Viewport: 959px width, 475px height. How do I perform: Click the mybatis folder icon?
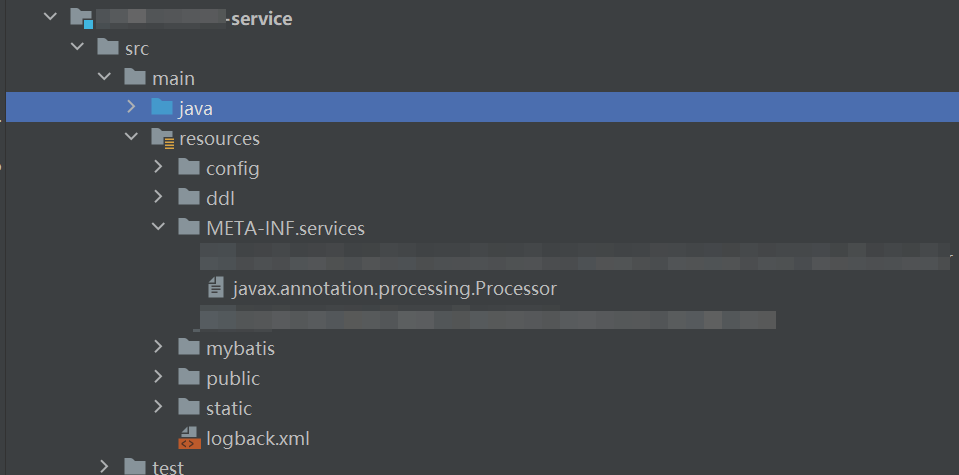pyautogui.click(x=189, y=348)
